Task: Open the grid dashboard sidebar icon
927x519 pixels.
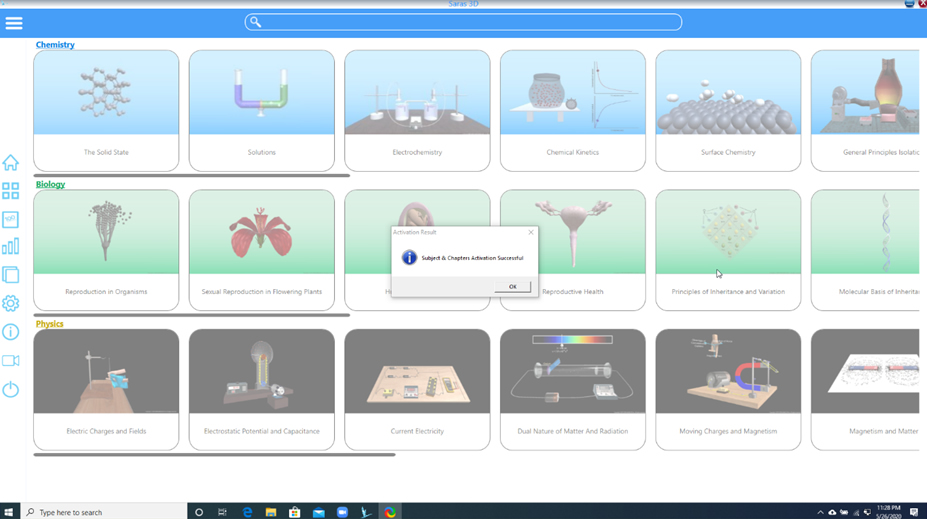Action: (x=11, y=190)
